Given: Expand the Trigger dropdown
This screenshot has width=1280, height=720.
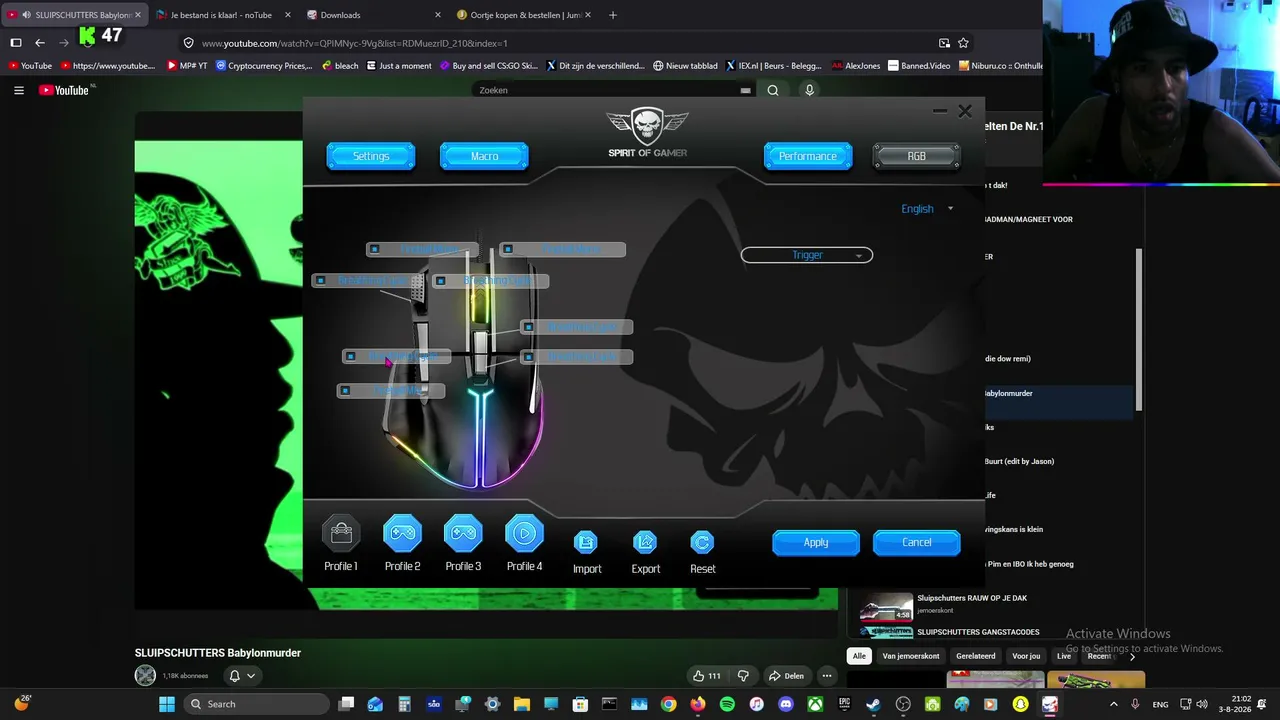Looking at the screenshot, I should click(x=807, y=255).
